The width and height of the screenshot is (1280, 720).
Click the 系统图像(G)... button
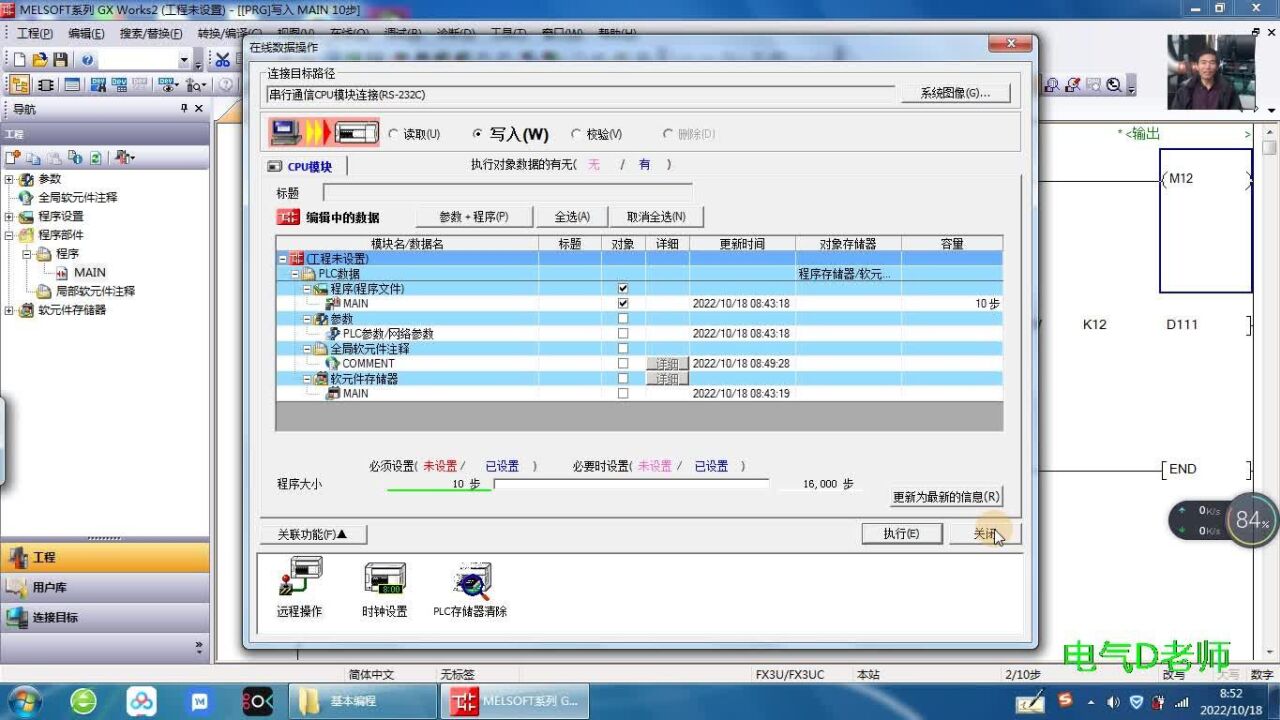(955, 93)
